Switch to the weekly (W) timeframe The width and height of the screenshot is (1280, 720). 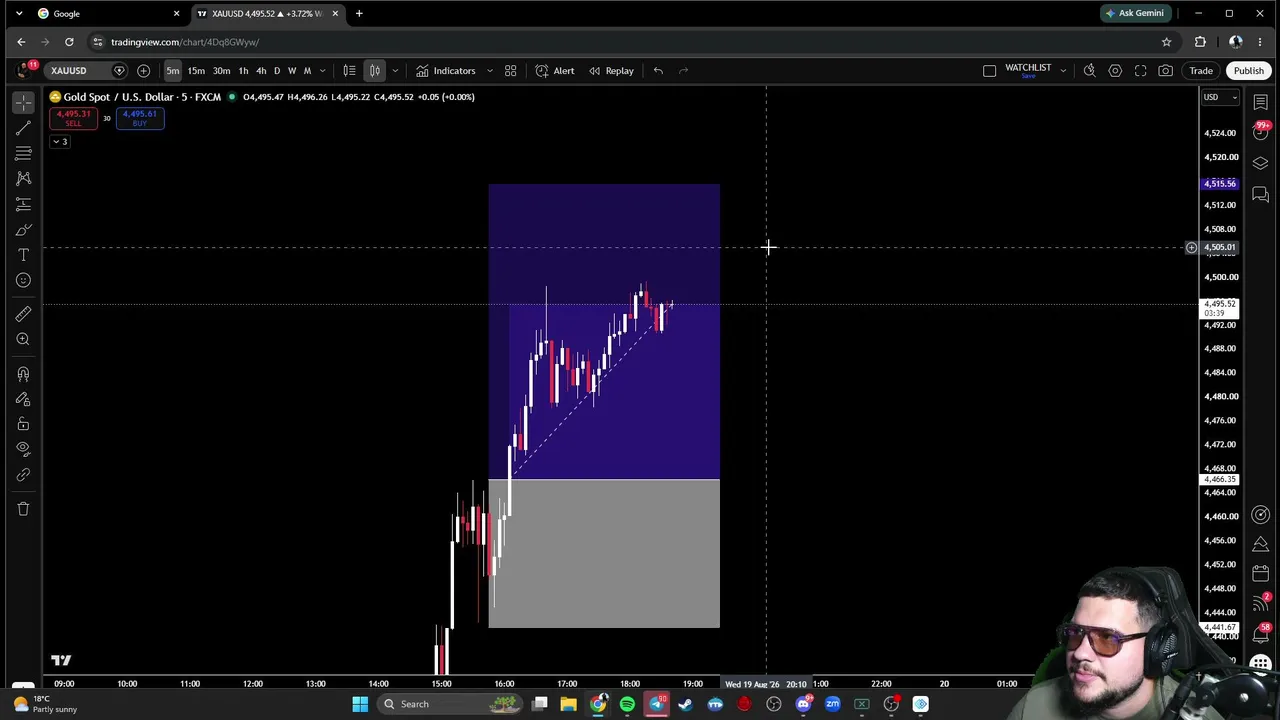point(292,71)
